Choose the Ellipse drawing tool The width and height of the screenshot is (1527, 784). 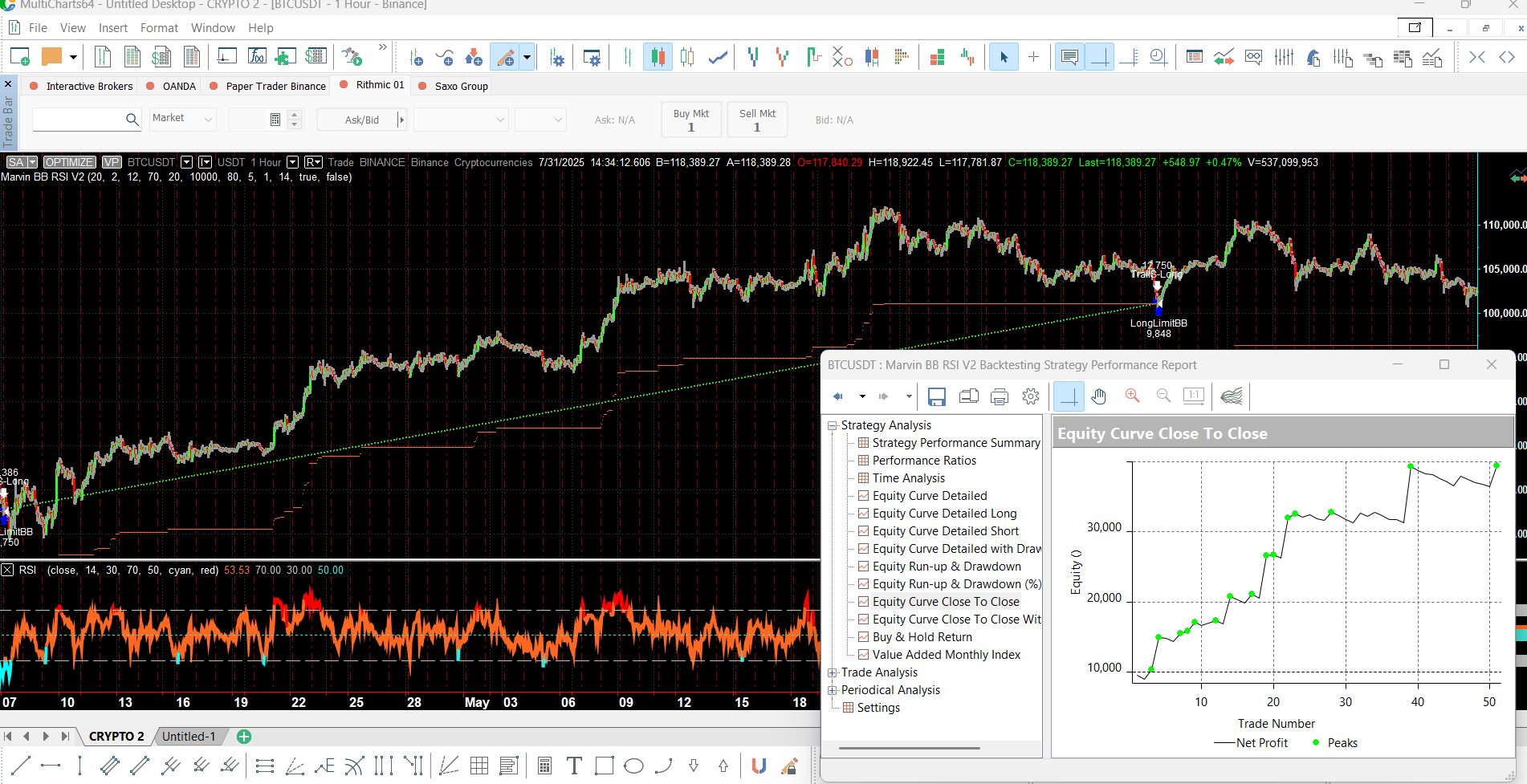(x=633, y=766)
